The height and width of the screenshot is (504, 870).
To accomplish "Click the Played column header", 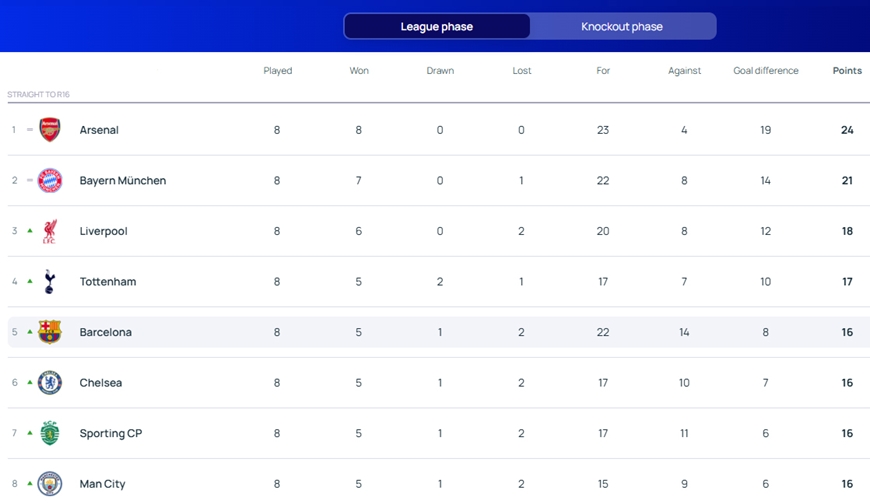I will click(278, 71).
